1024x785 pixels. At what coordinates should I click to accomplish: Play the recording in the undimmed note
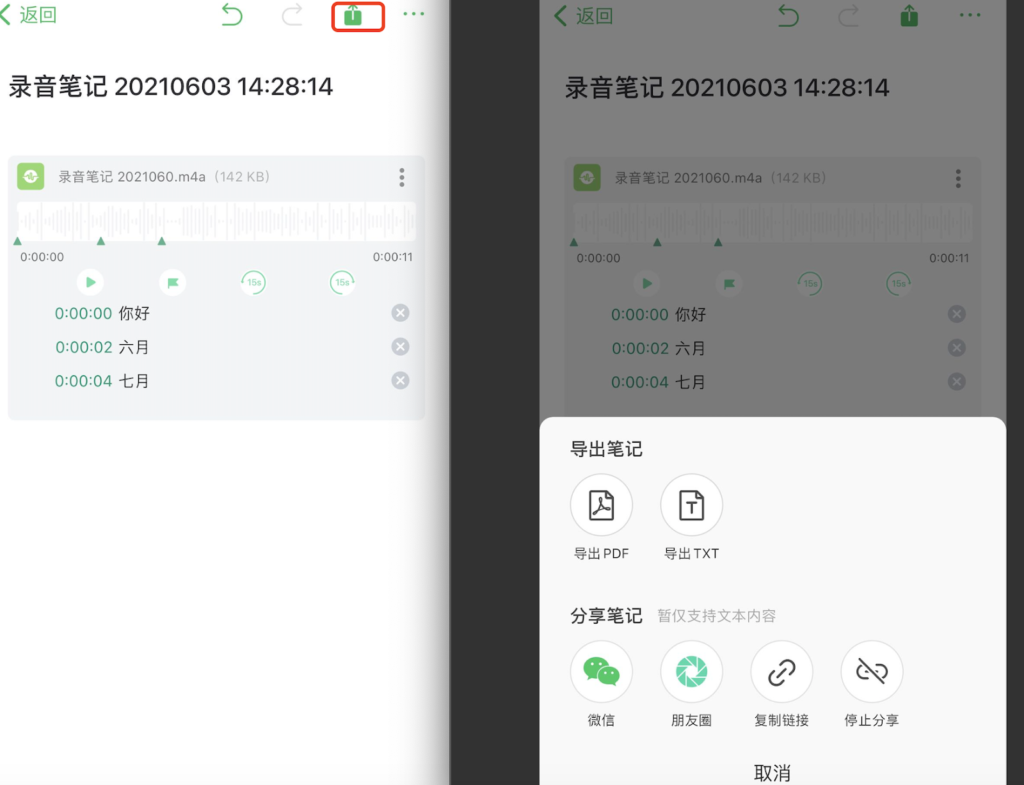90,283
